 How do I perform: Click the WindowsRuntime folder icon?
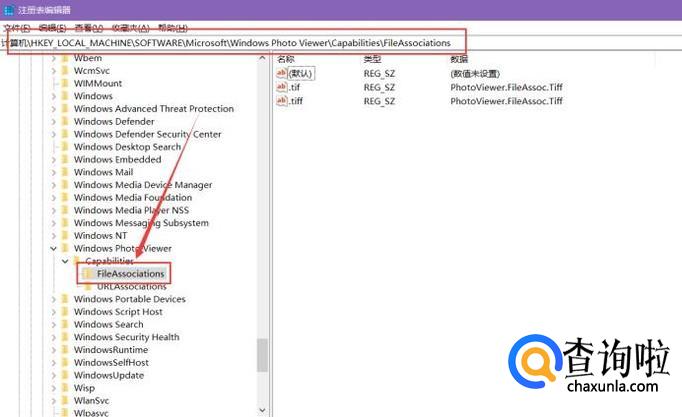(x=65, y=350)
